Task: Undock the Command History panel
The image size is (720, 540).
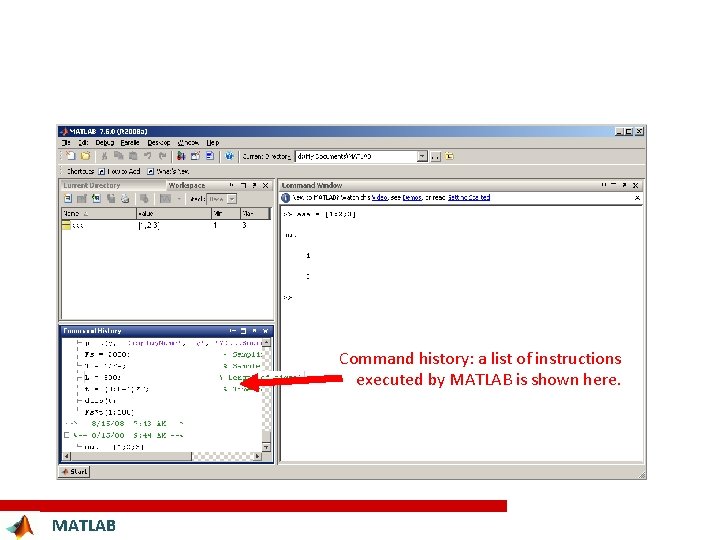Action: [254, 331]
